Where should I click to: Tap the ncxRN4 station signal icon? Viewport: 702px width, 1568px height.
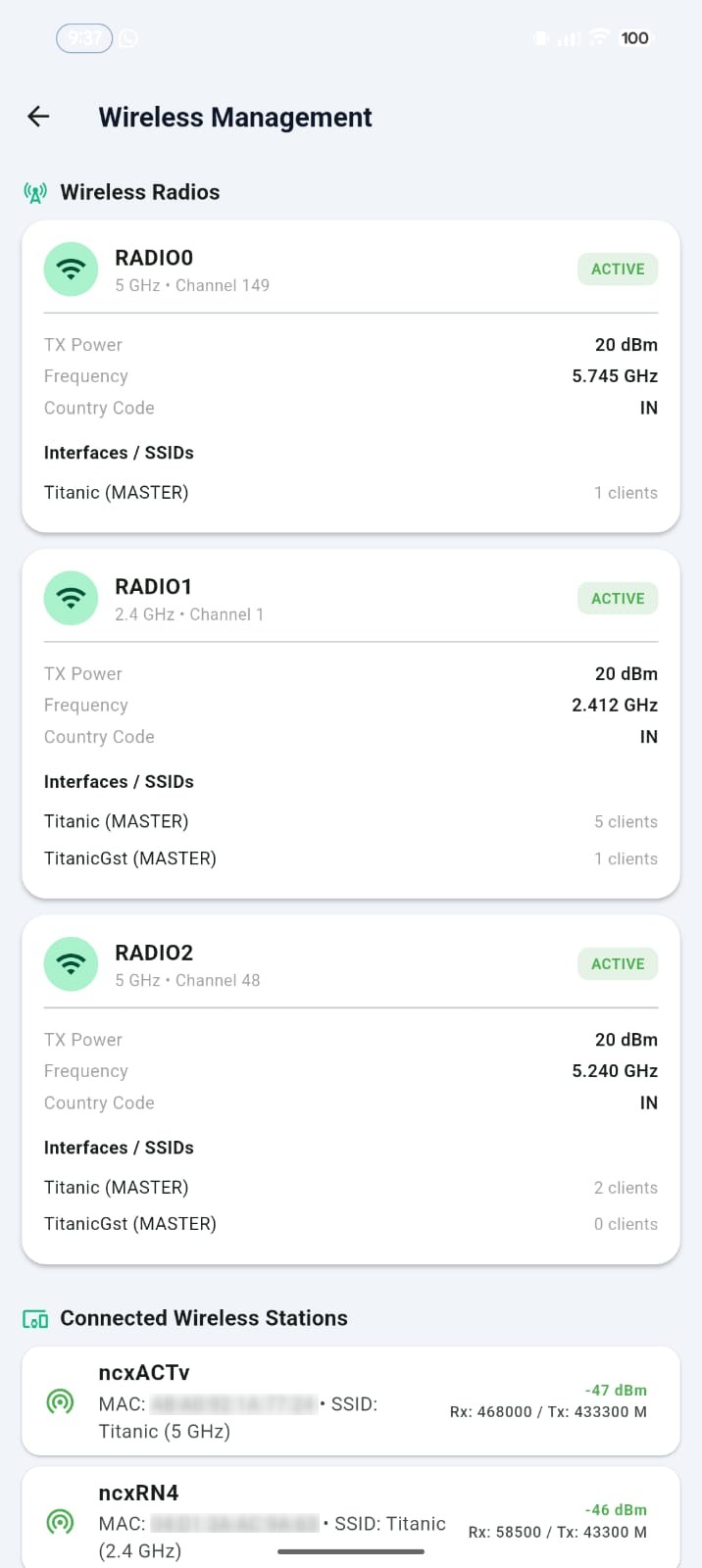coord(60,1522)
